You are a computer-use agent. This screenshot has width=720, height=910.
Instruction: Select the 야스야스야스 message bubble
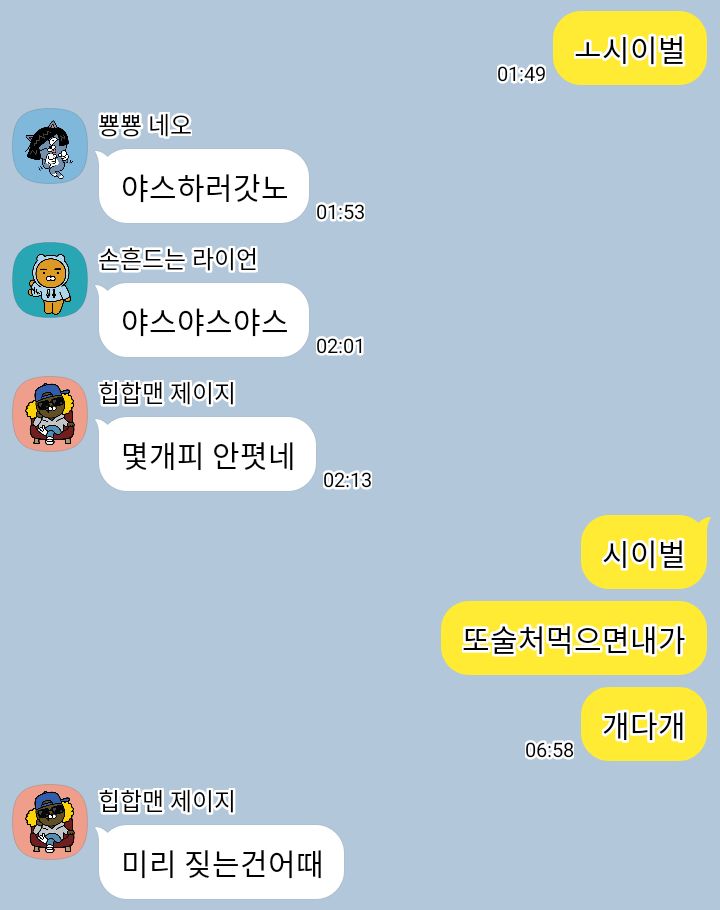pos(203,320)
